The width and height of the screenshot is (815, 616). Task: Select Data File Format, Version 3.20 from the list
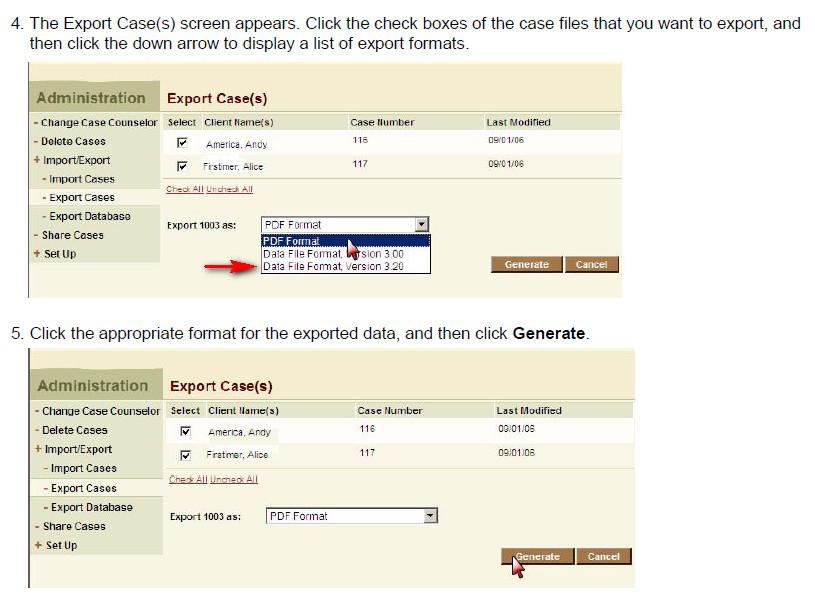pos(334,267)
